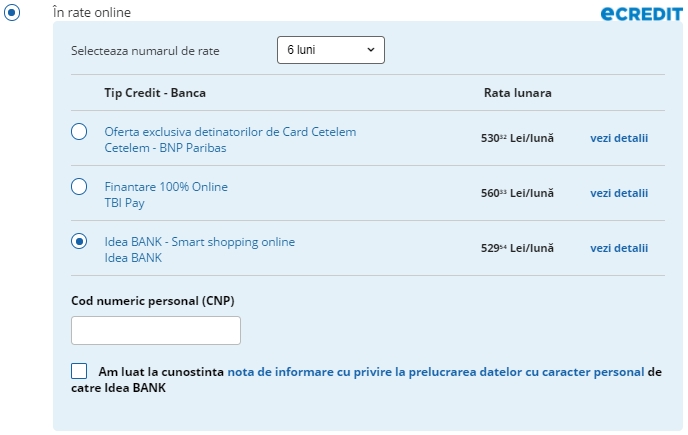
Task: Open the Finantare 100% Online offer
Action: click(166, 187)
